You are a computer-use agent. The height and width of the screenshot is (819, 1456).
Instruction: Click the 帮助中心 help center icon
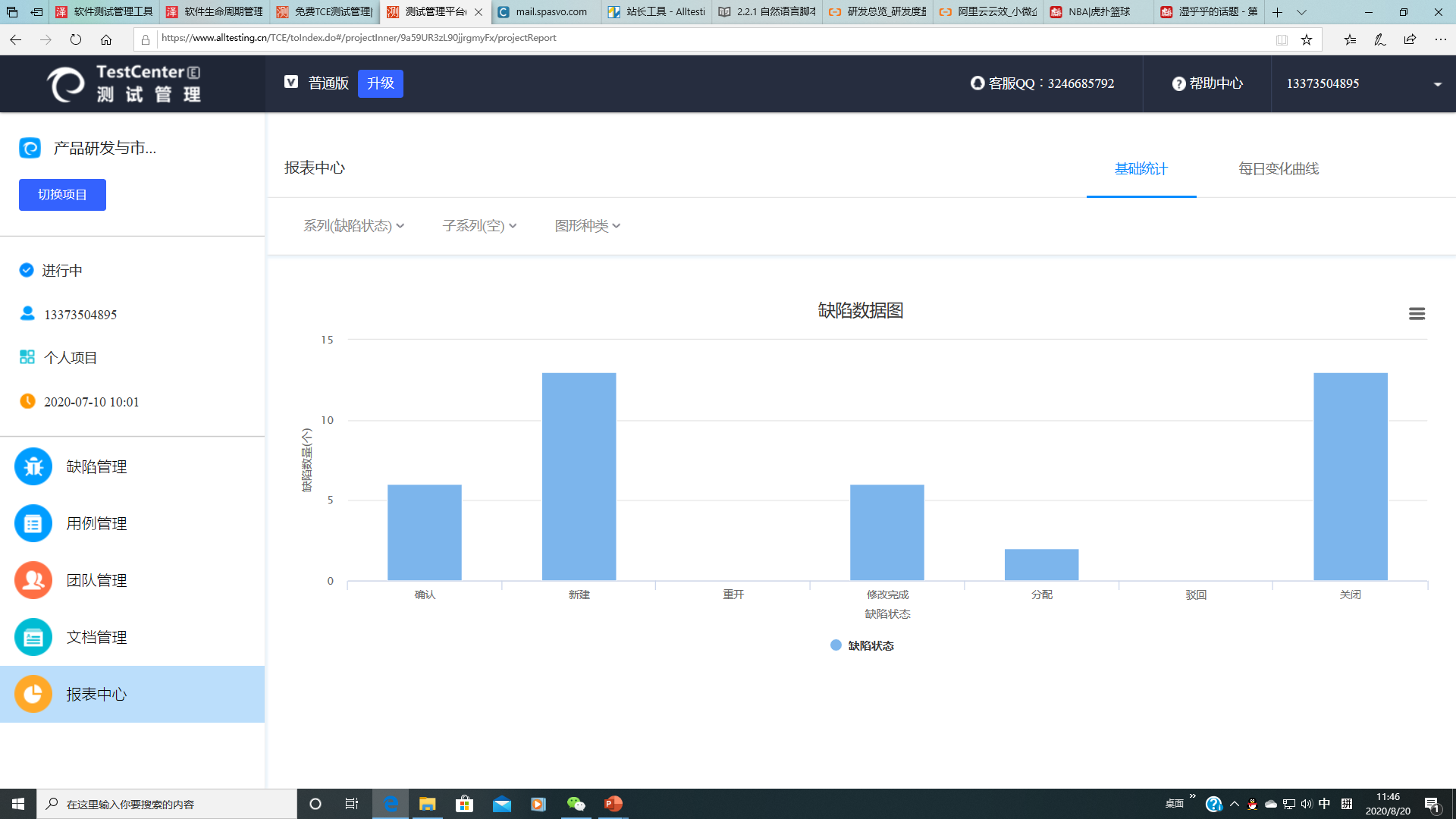1178,84
